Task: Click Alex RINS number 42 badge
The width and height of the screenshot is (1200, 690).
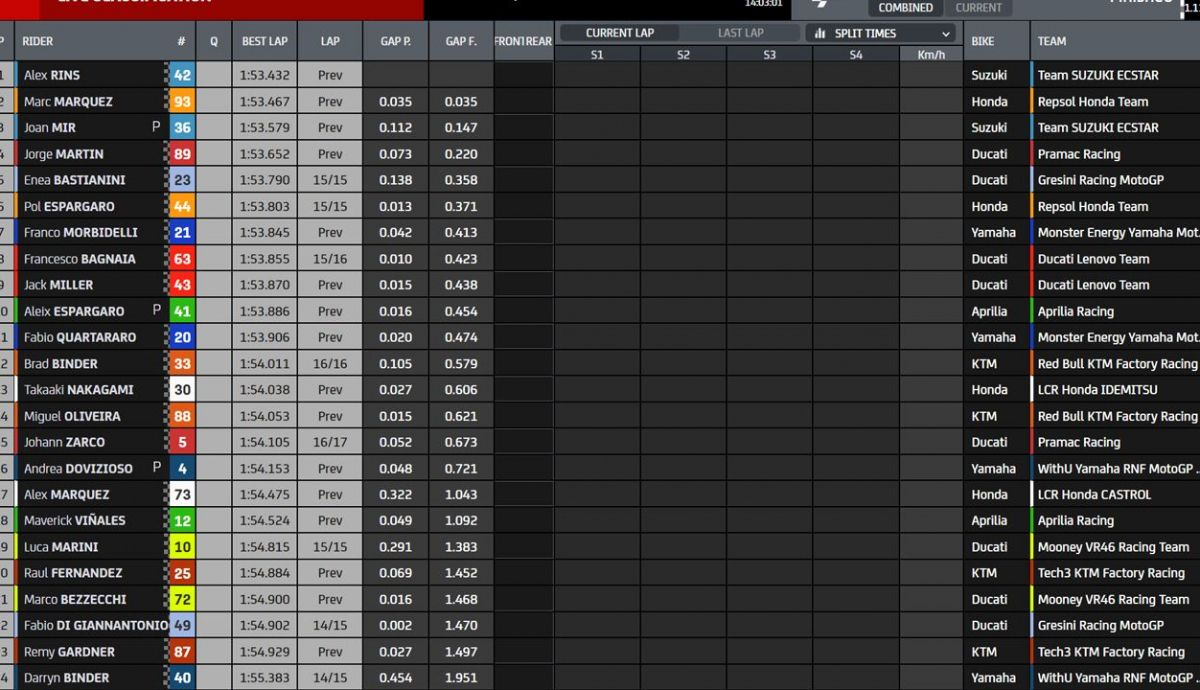Action: [x=182, y=75]
